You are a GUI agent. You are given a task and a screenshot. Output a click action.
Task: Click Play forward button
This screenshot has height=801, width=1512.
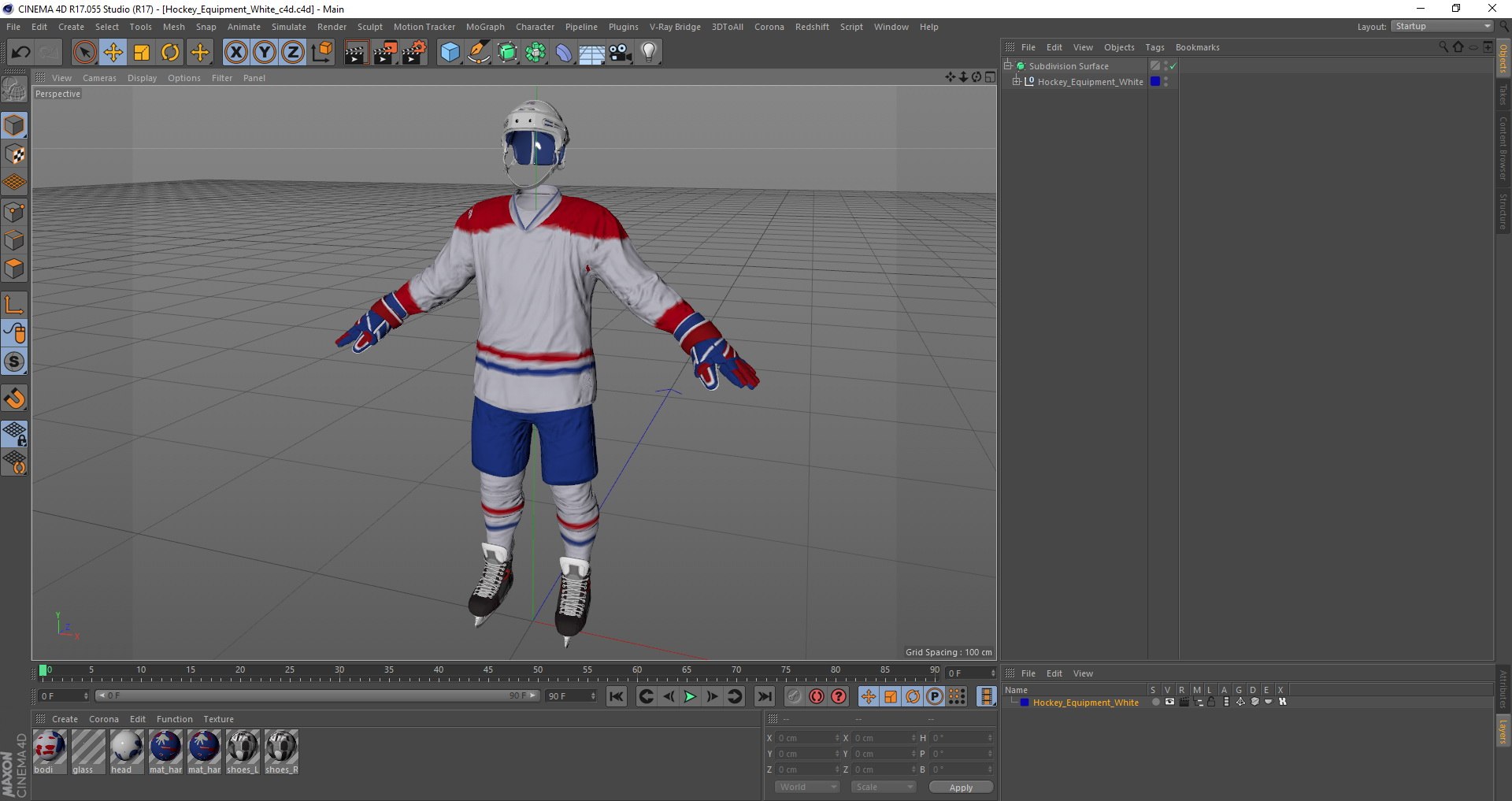click(x=690, y=696)
